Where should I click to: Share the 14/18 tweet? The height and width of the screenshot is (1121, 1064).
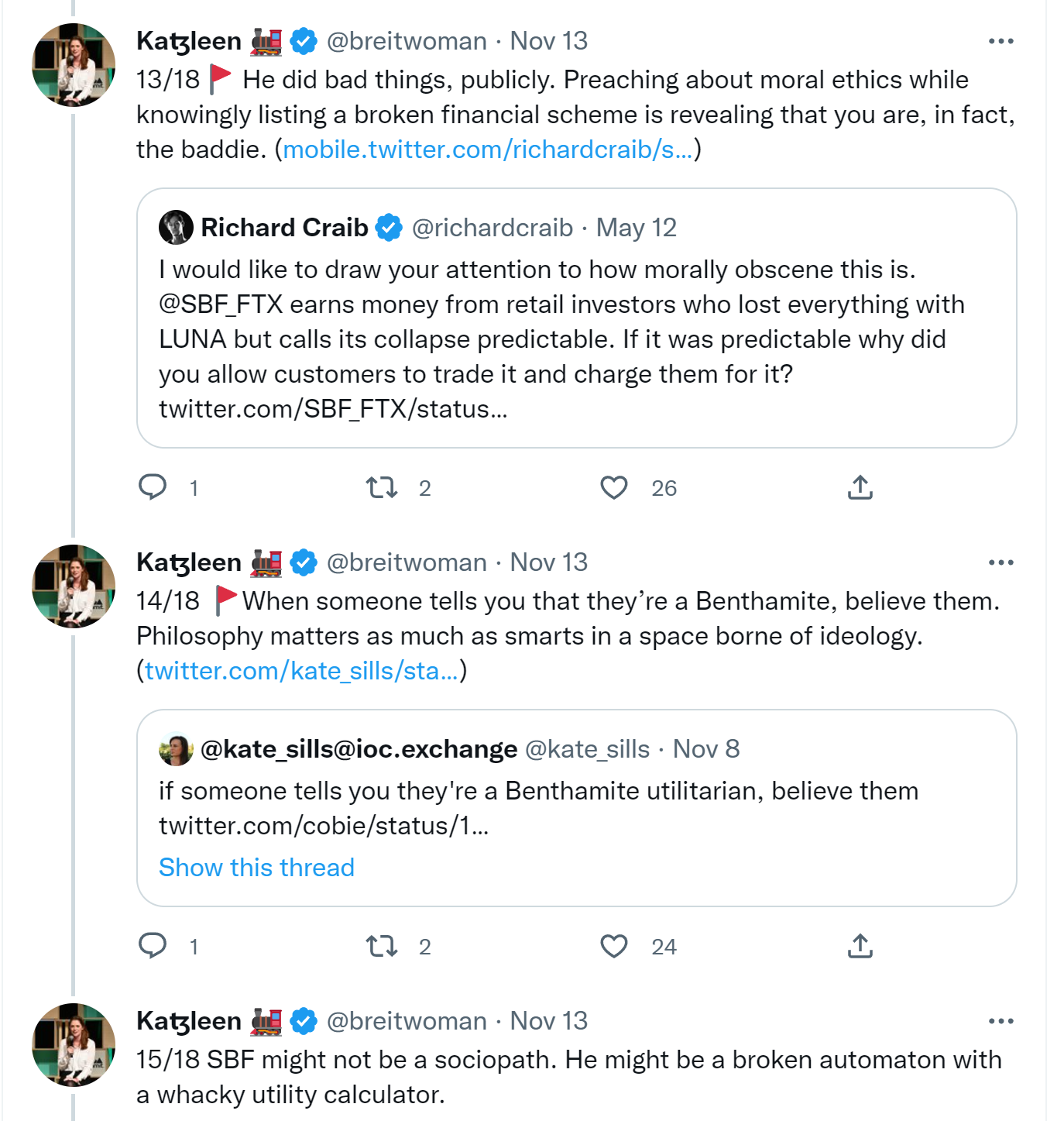click(860, 946)
